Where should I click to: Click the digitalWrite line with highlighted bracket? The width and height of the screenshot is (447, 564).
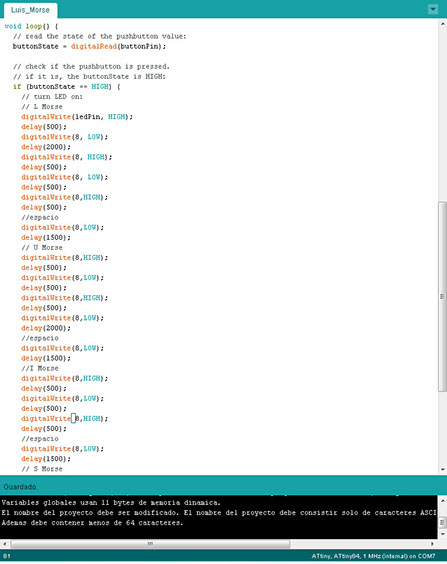65,419
